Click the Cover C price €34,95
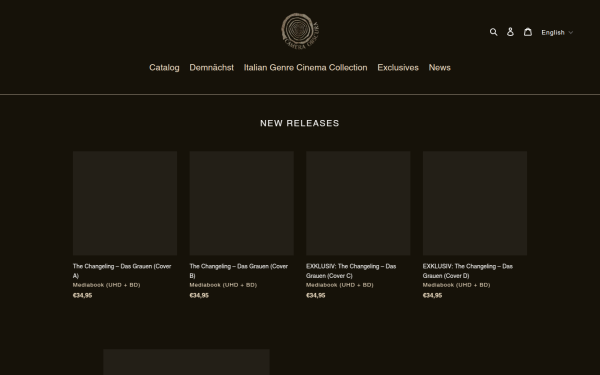 click(316, 295)
